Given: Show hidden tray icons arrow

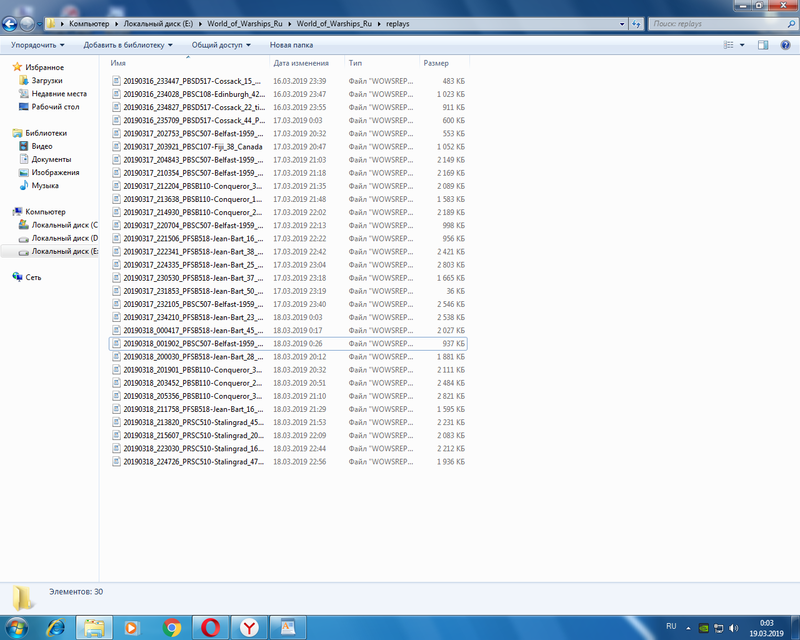Looking at the screenshot, I should tap(688, 628).
